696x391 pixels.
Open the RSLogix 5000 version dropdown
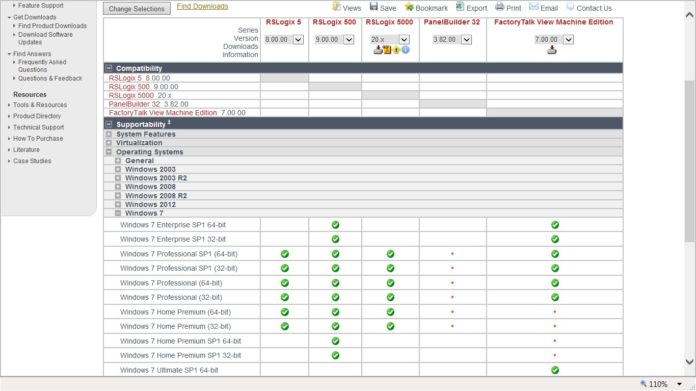(x=404, y=39)
